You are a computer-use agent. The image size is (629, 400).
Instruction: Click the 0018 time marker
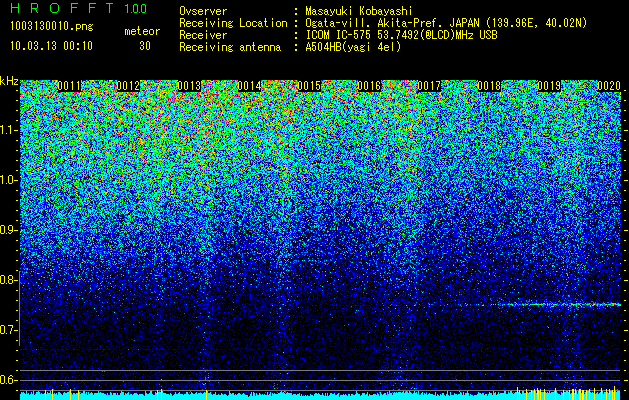point(489,86)
